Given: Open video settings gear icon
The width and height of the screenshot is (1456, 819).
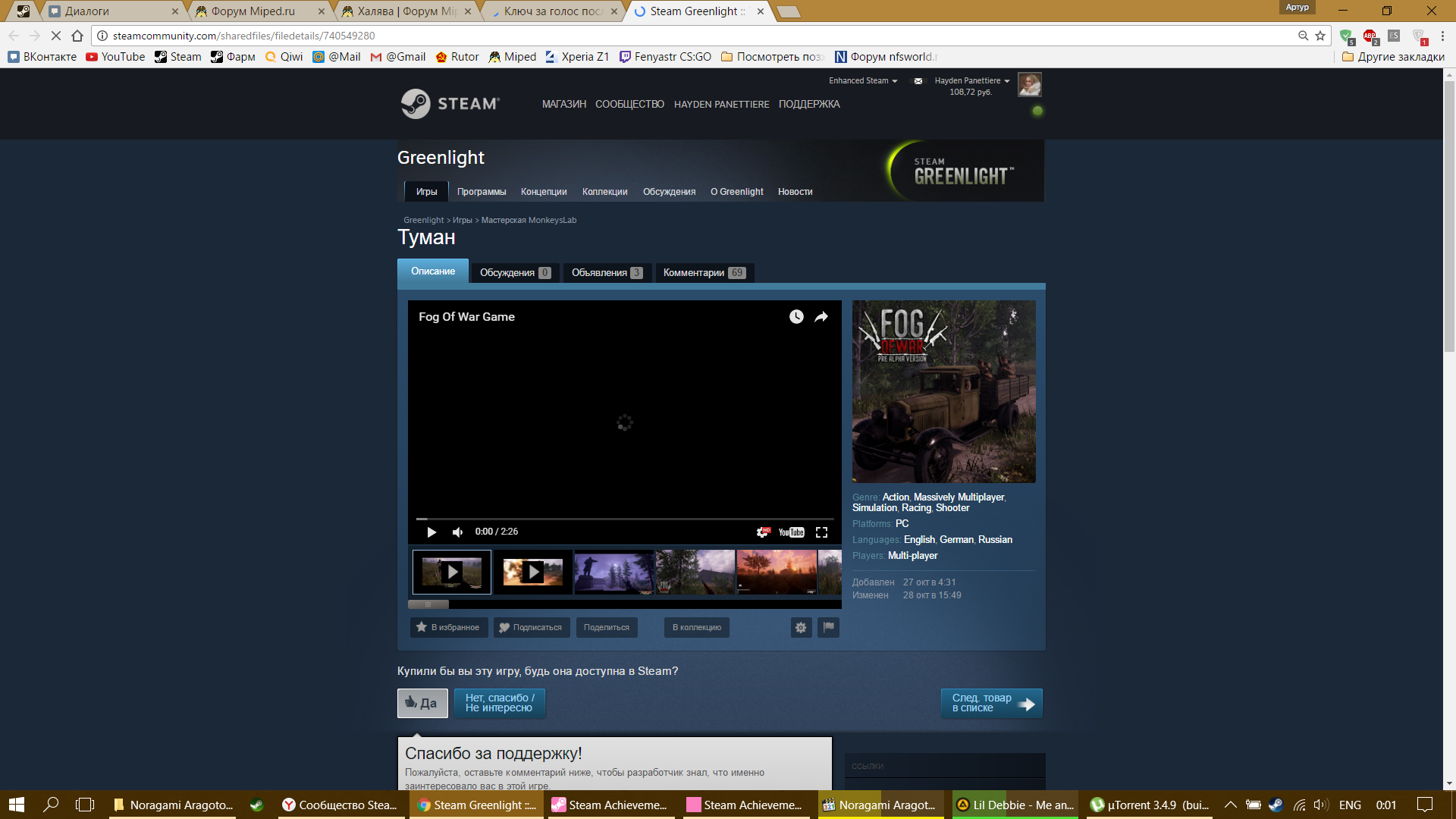Looking at the screenshot, I should (764, 532).
